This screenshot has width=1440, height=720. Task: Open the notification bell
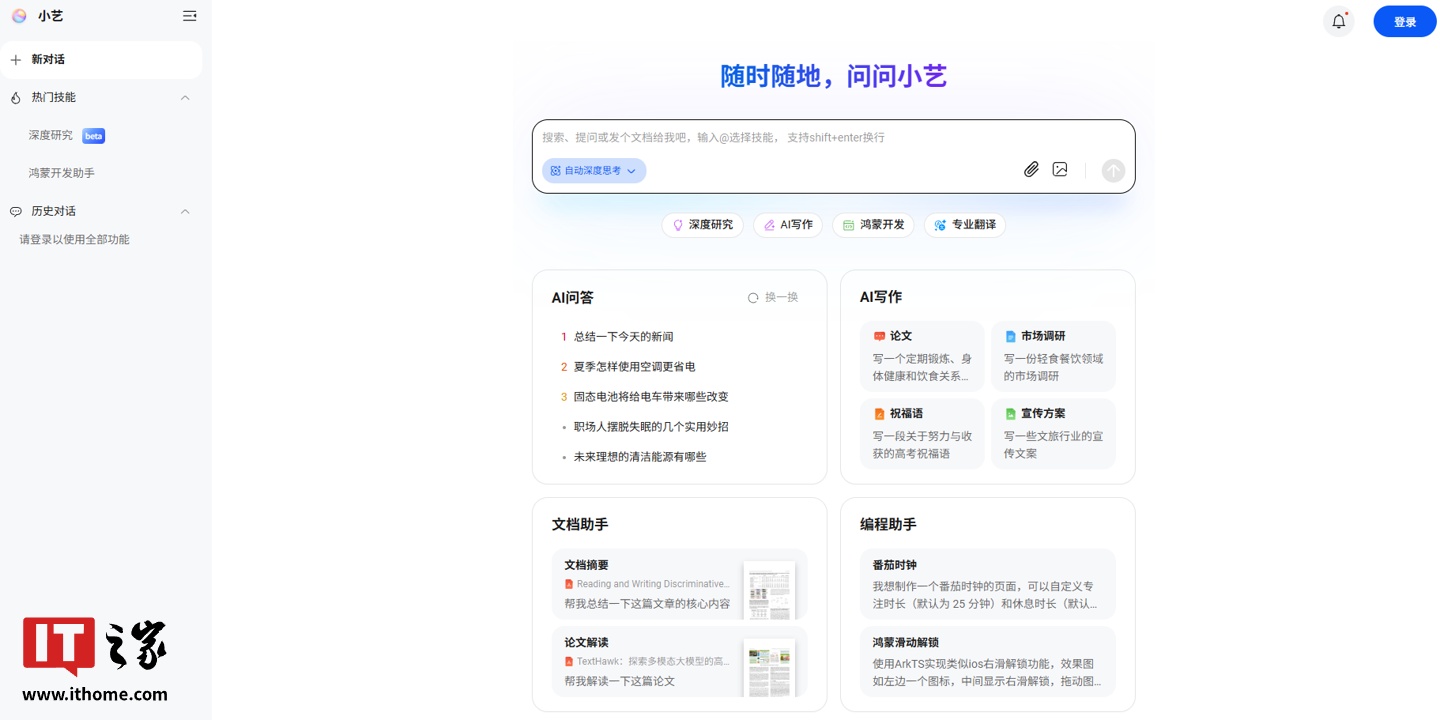click(1339, 20)
